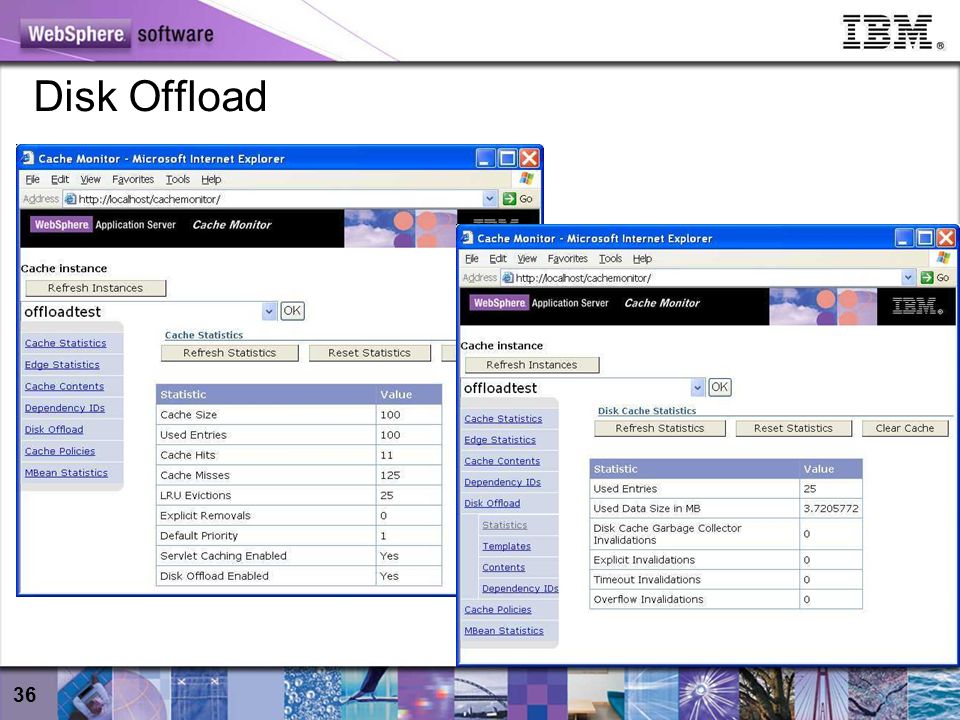Click the Go arrow icon in front window

tap(926, 278)
